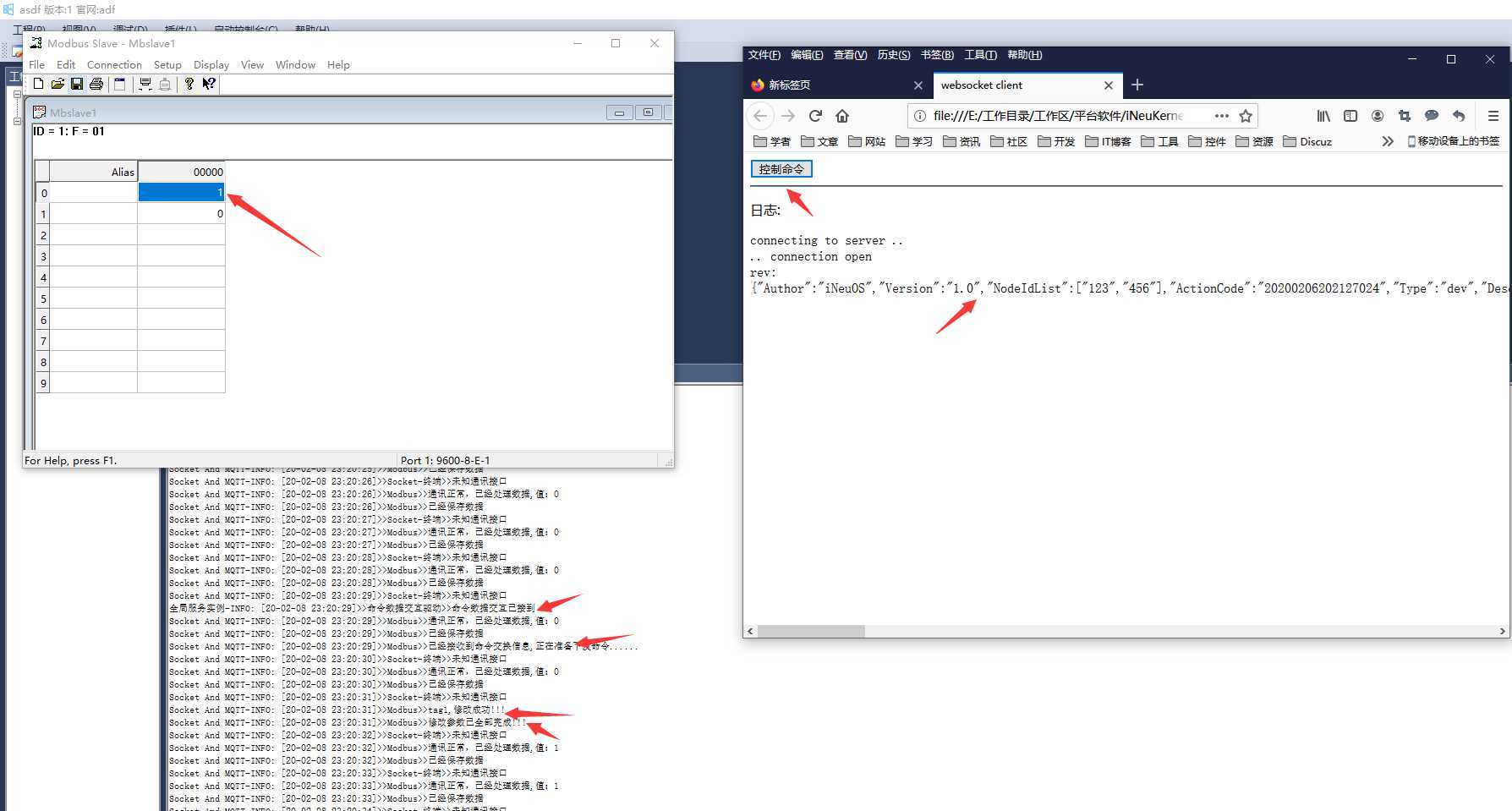Click the Alias column header
The height and width of the screenshot is (811, 1512).
point(94,172)
